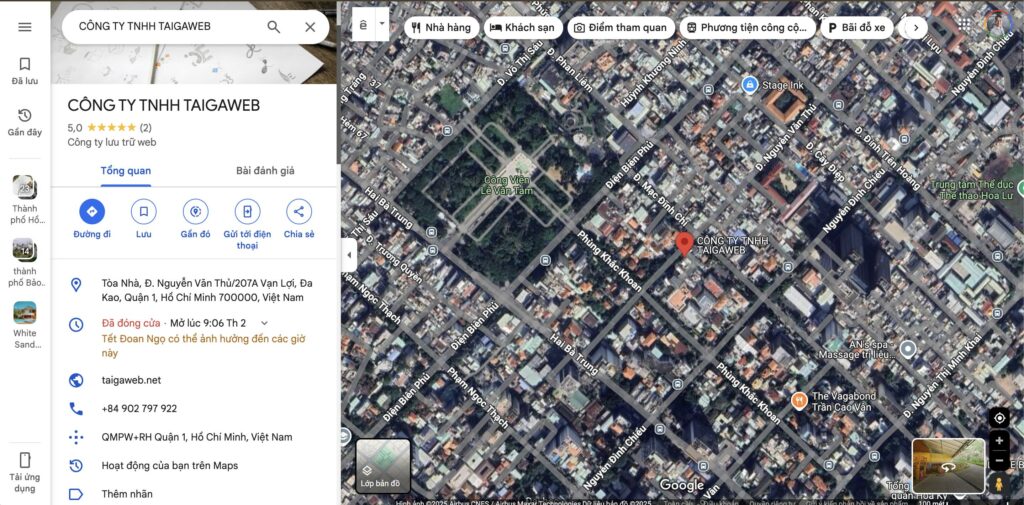Expand the opening hours dropdown arrow
Screen dimensions: 1024x505
pos(264,323)
